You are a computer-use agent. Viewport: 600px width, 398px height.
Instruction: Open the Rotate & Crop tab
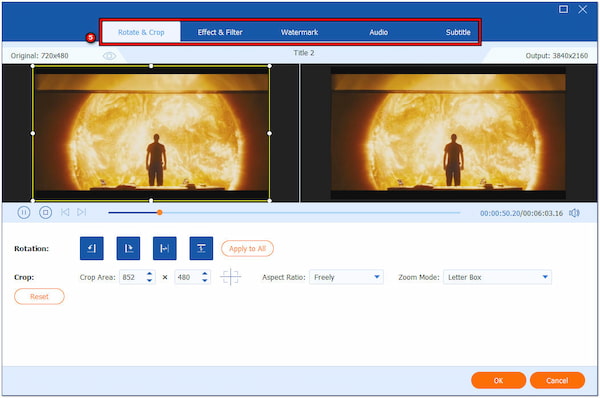141,32
